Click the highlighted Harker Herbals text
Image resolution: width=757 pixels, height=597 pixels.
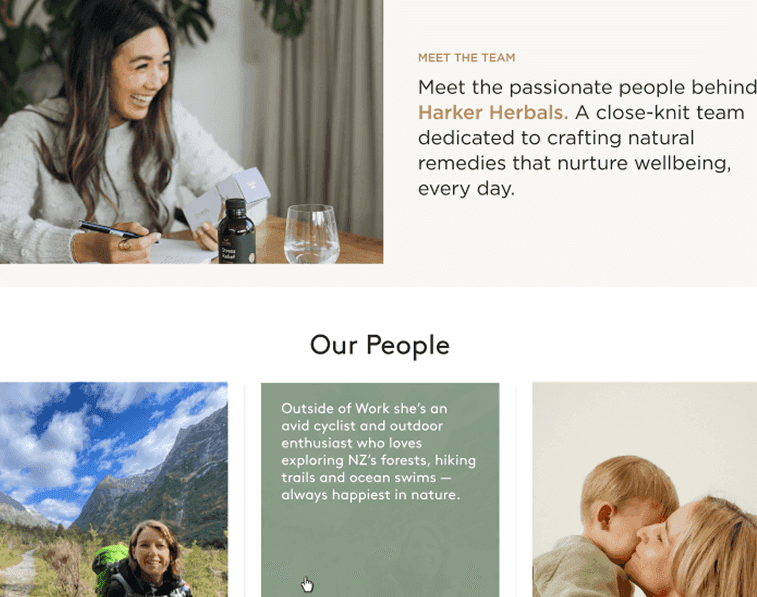coord(493,112)
